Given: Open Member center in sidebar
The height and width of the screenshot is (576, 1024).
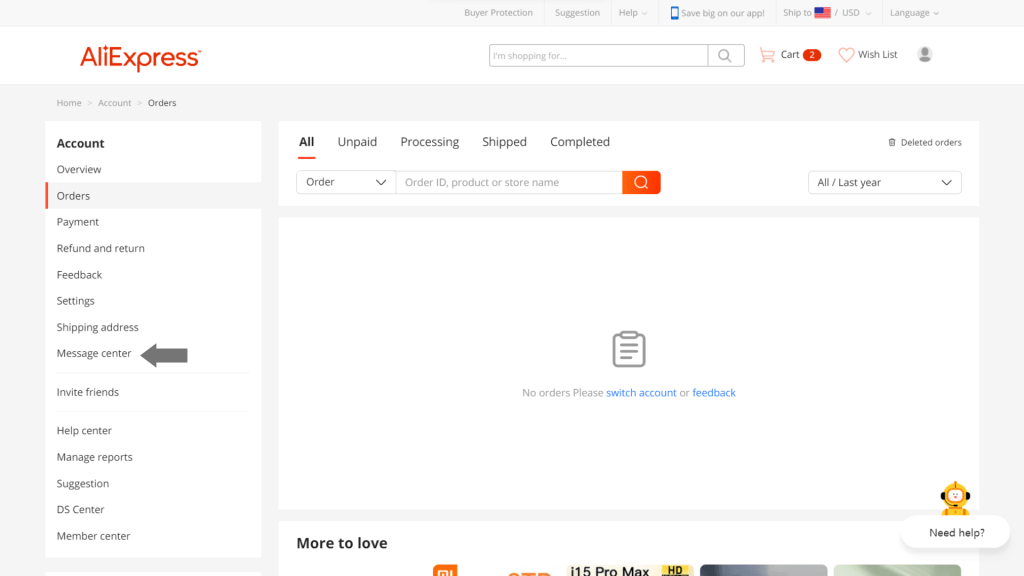Looking at the screenshot, I should [93, 536].
